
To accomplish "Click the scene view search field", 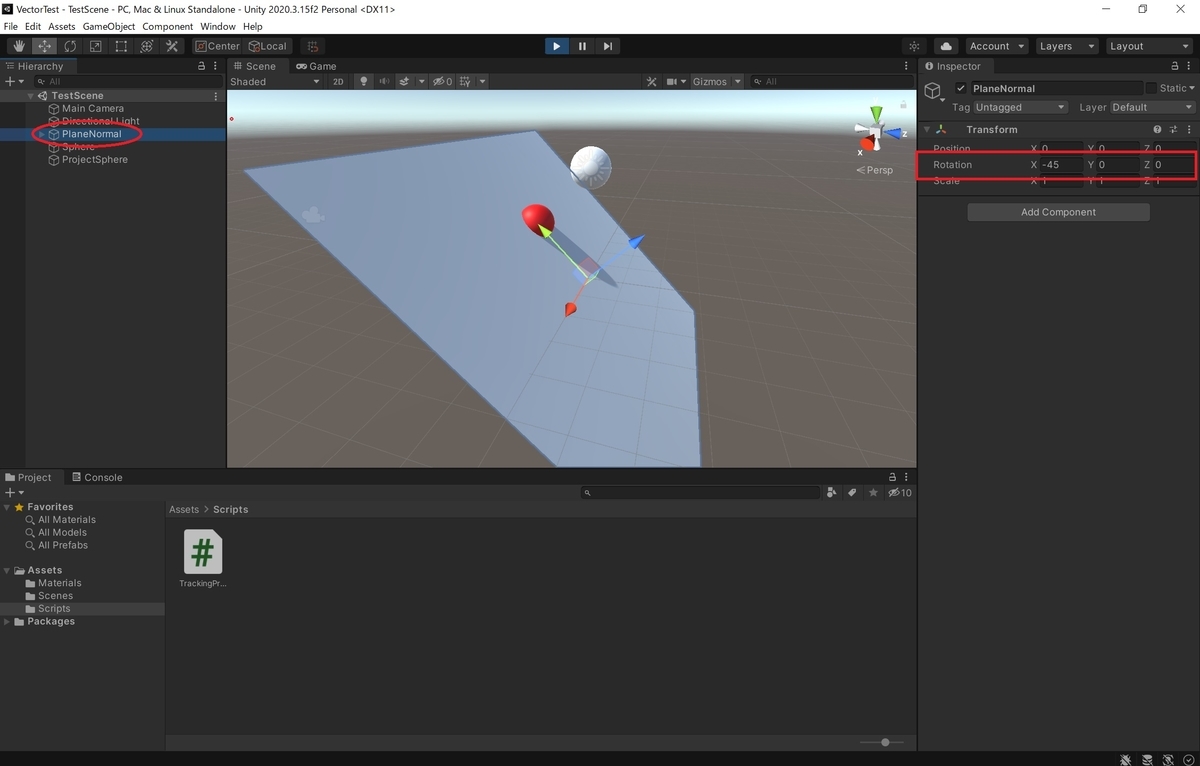I will [x=832, y=81].
